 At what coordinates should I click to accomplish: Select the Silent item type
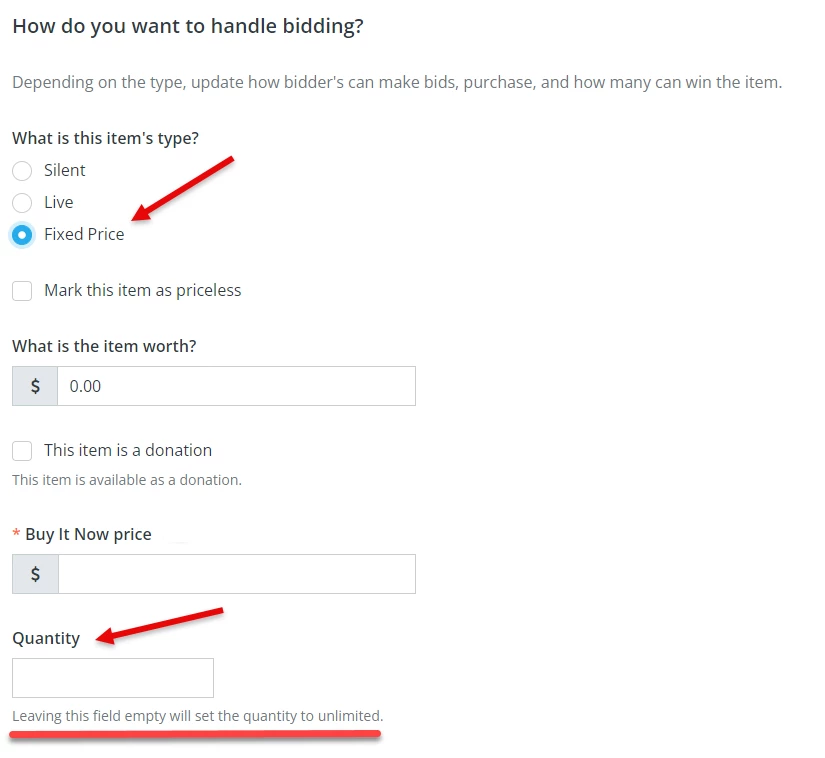(22, 171)
